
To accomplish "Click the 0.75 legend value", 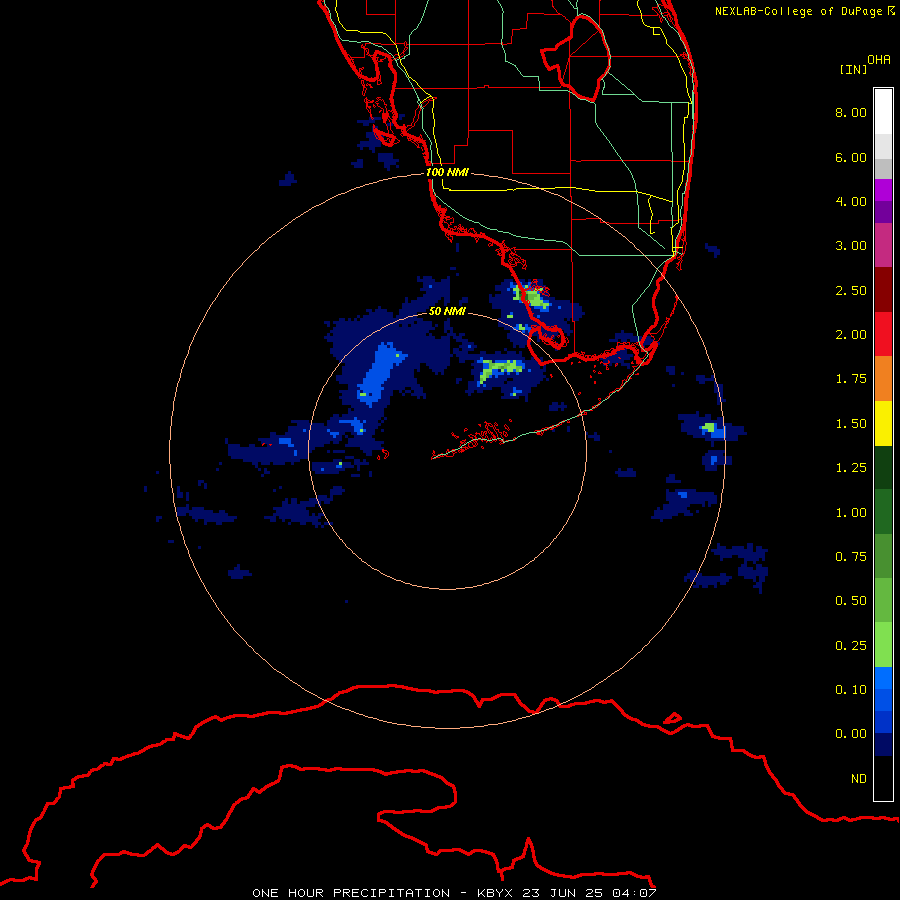I will click(x=851, y=557).
